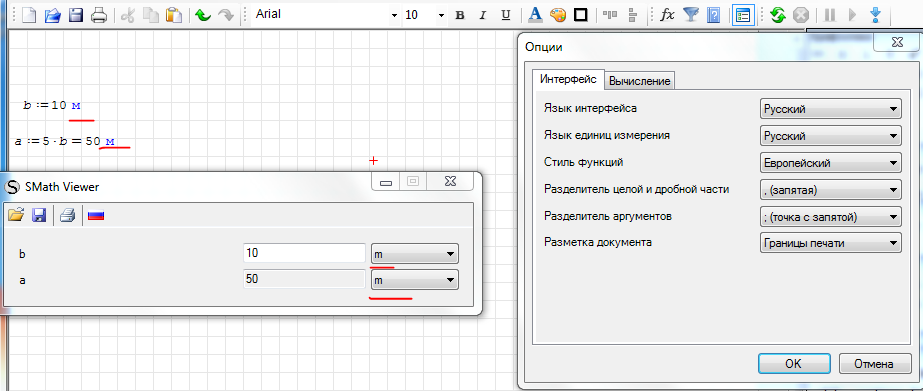This screenshot has width=923, height=391.
Task: Open the background color palette icon
Action: [557, 15]
